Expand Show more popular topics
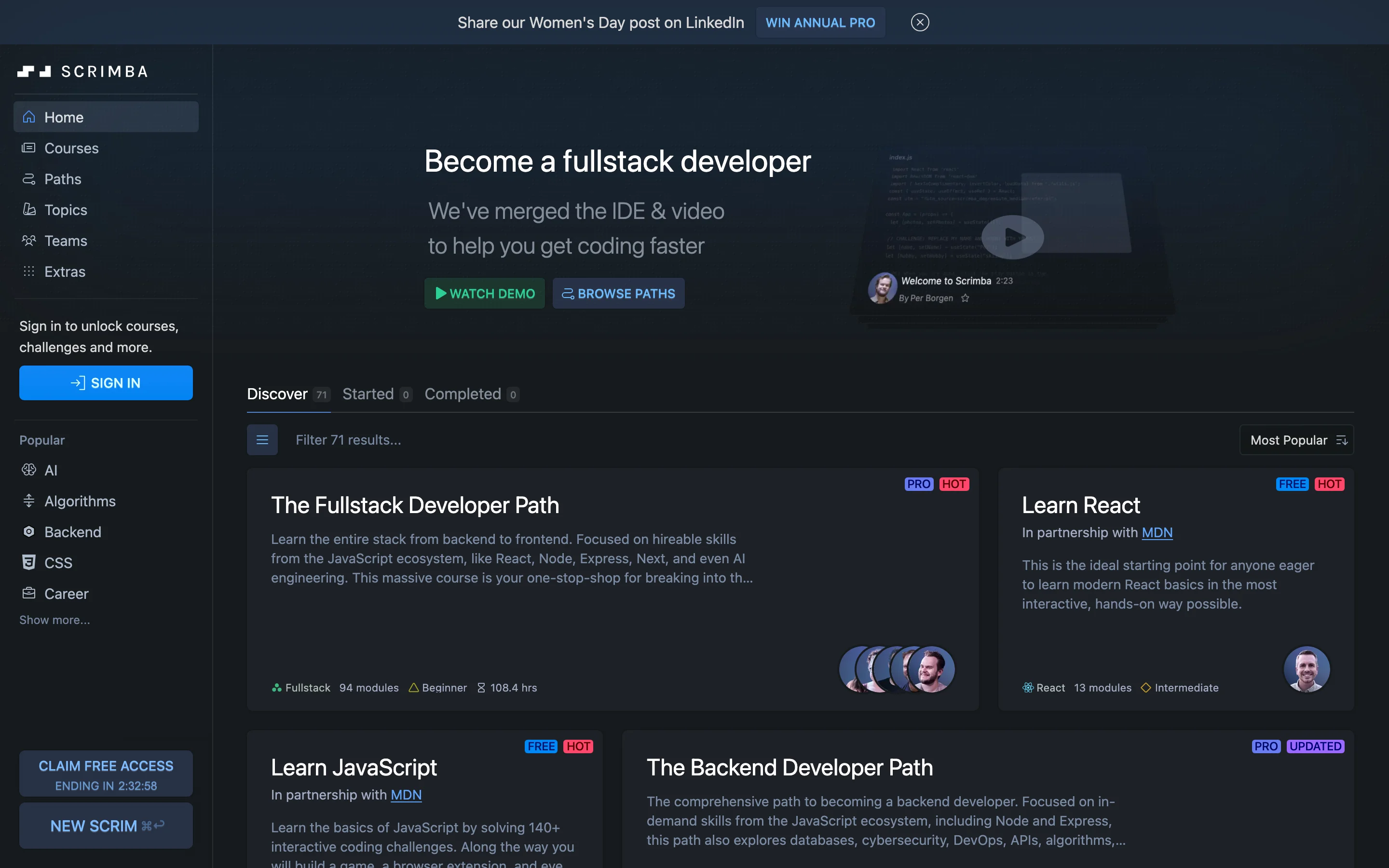 point(54,620)
